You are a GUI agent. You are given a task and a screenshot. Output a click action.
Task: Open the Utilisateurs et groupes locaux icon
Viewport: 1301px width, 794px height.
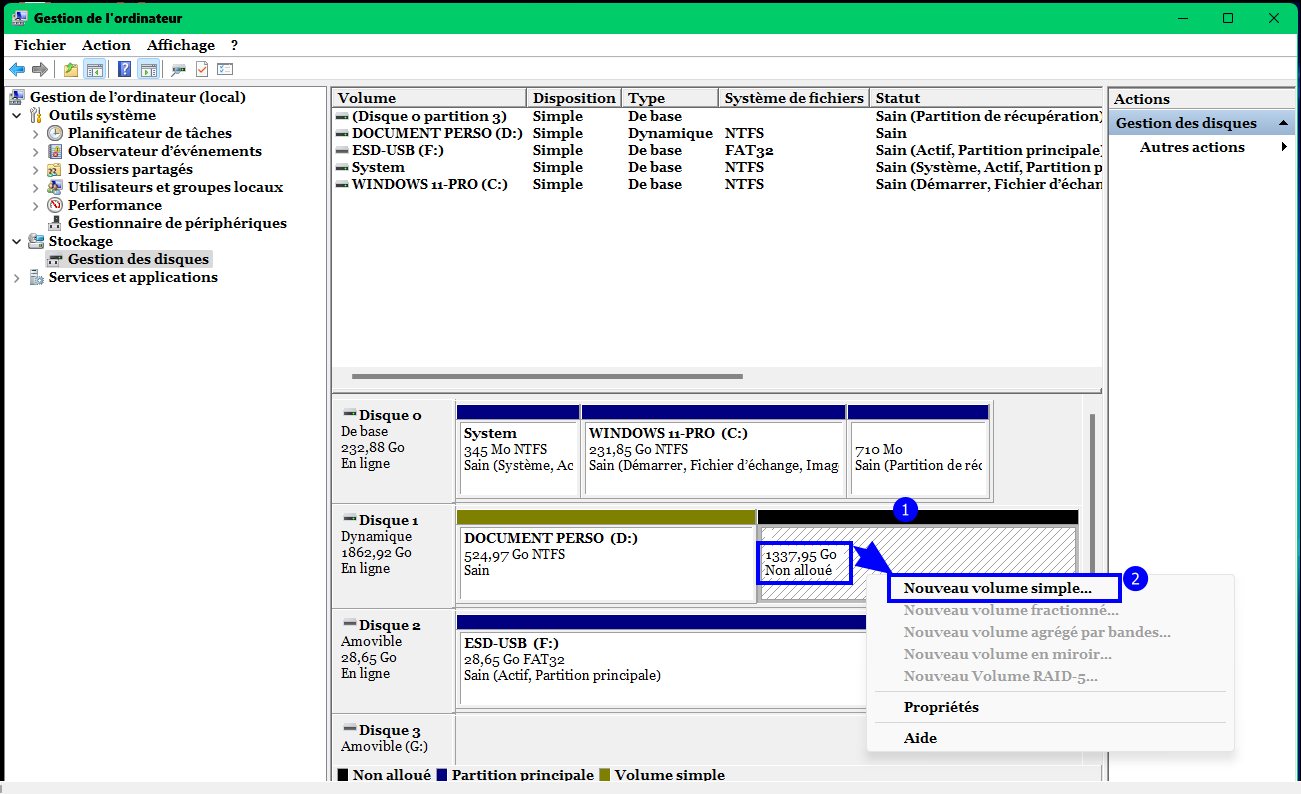pyautogui.click(x=55, y=187)
